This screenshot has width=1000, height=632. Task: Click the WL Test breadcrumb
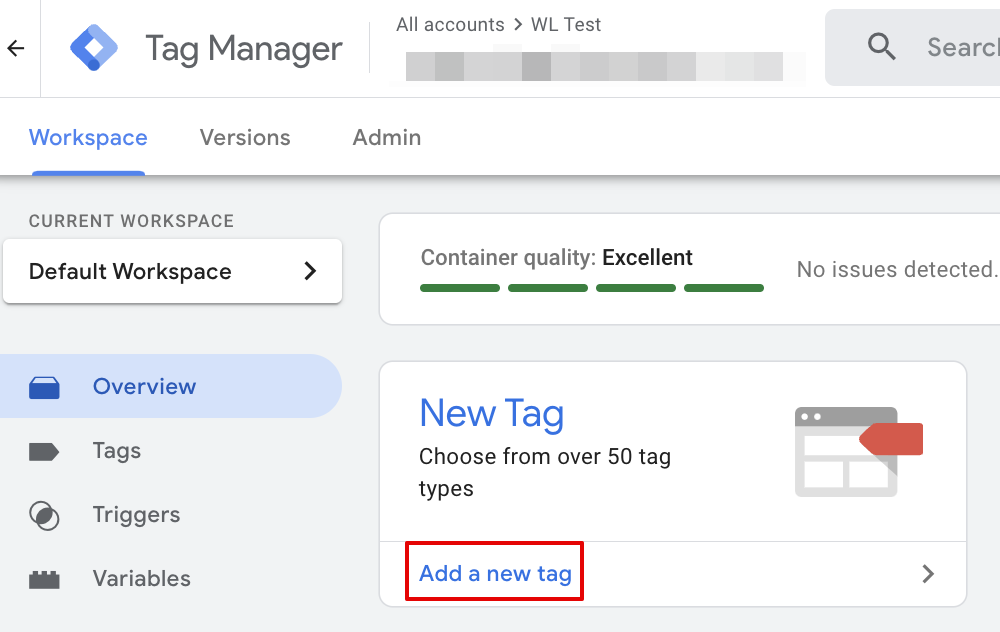pos(566,25)
